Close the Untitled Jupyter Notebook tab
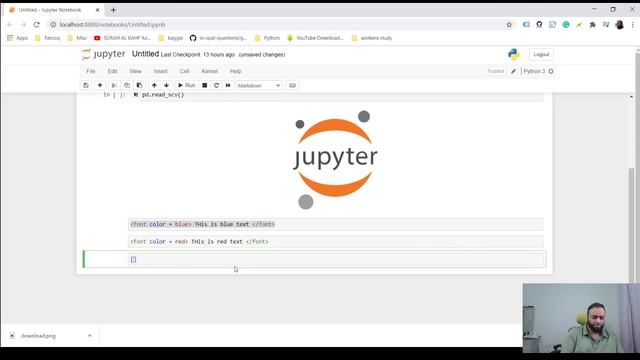Screen dimensions: 640x360 point(98,10)
